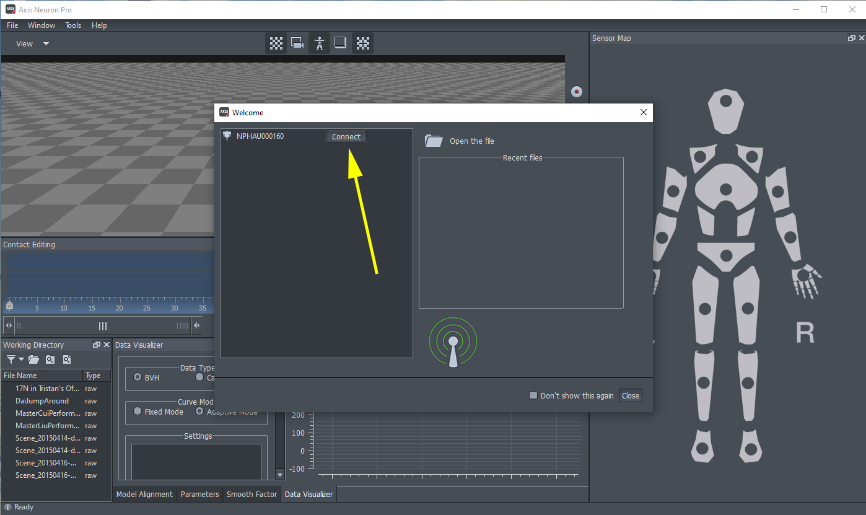Click the Connect button for NPHAU000160
The image size is (866, 515).
(345, 137)
